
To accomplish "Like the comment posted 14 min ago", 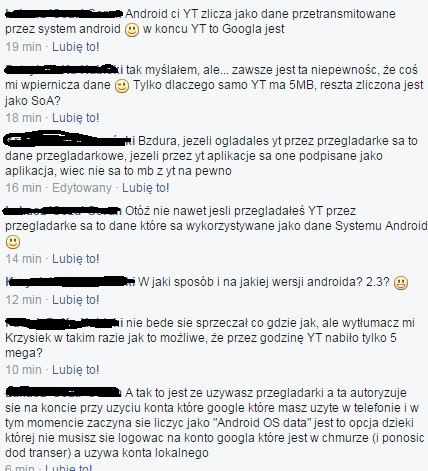I will point(76,259).
